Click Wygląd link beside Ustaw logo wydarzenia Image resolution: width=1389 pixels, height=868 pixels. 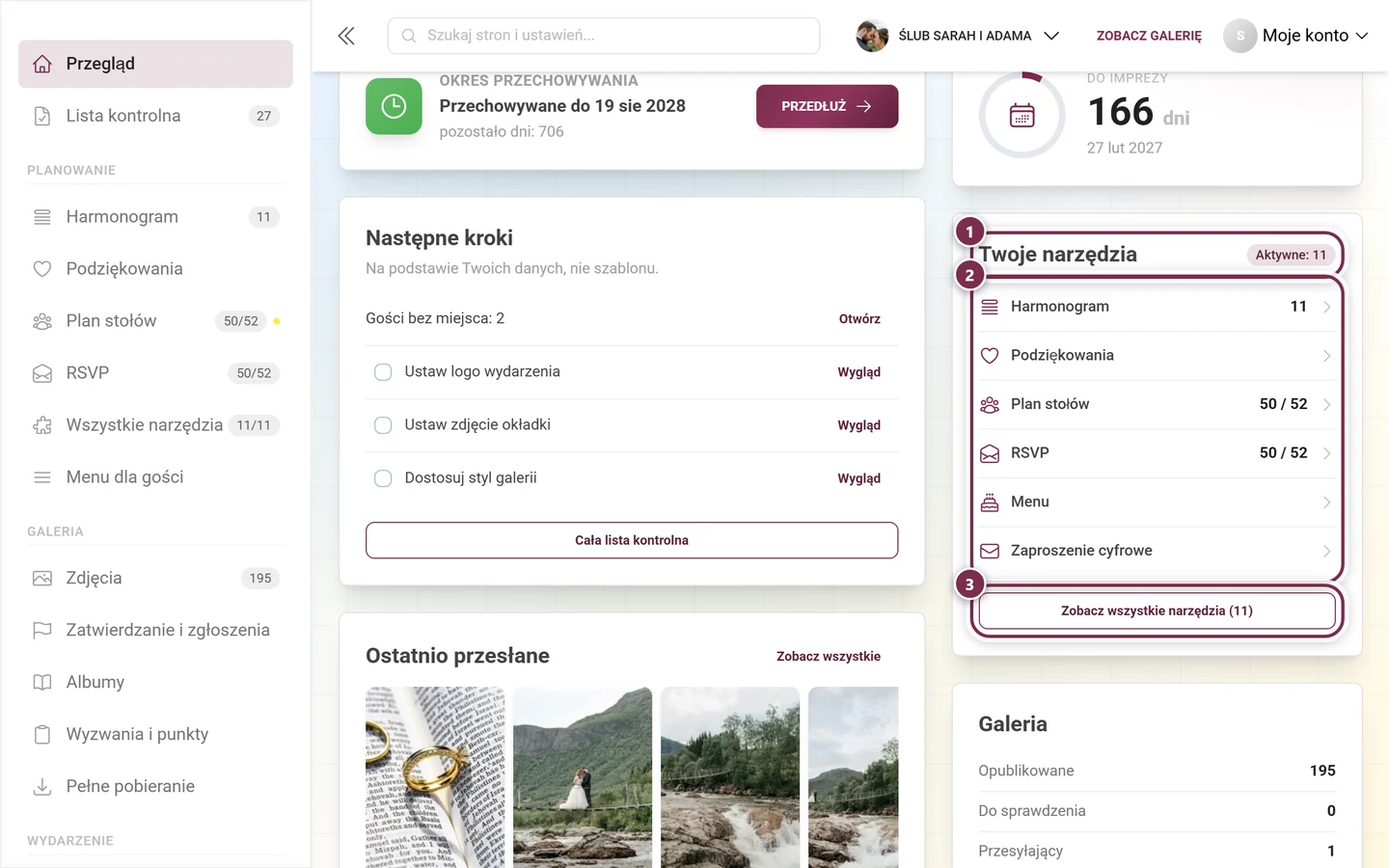click(x=858, y=372)
